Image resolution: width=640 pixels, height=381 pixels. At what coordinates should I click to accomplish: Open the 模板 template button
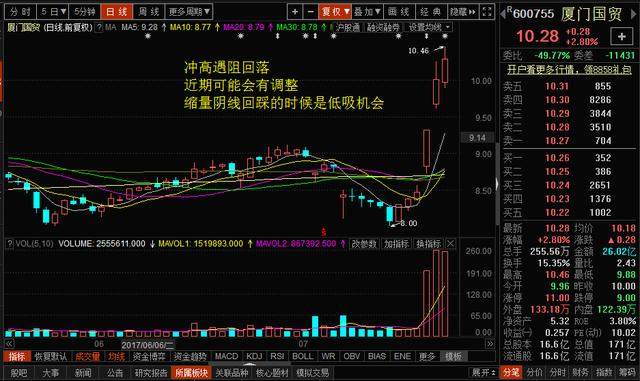pos(453,356)
